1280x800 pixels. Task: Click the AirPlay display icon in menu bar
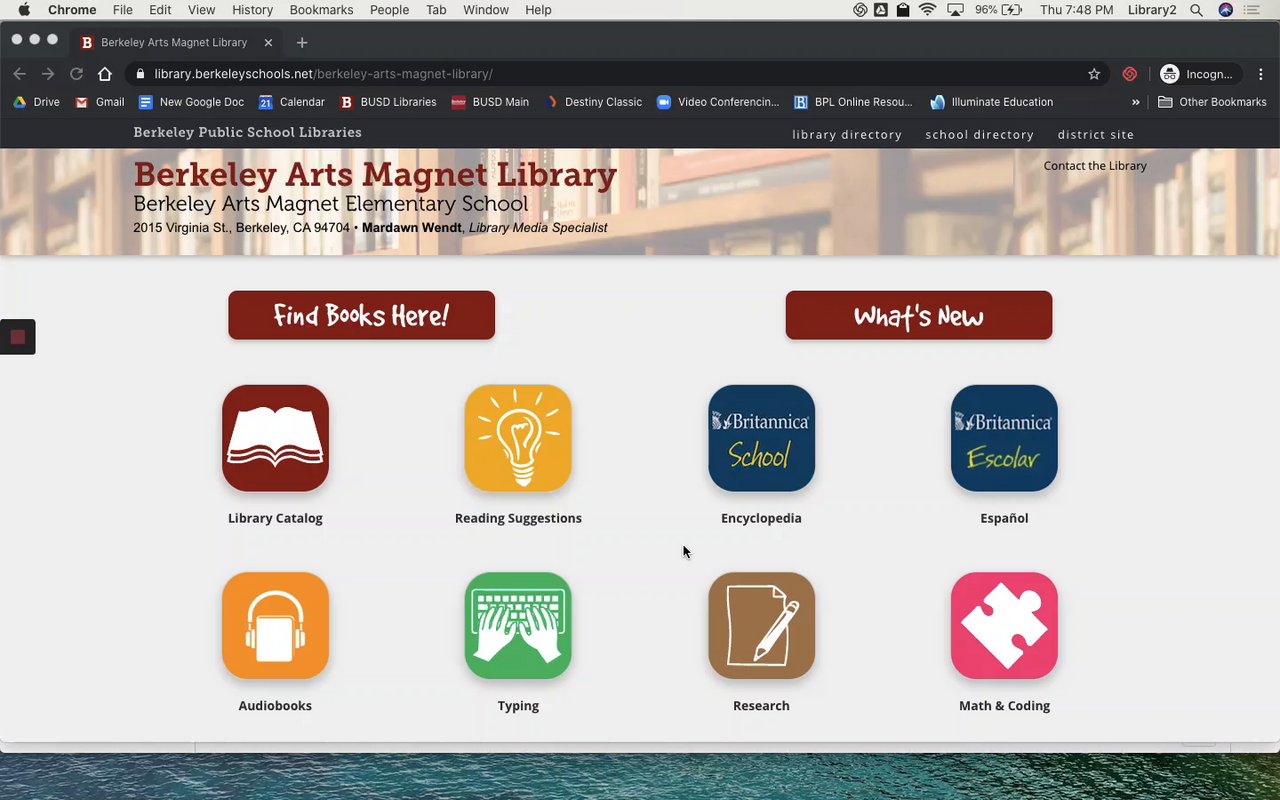[955, 10]
